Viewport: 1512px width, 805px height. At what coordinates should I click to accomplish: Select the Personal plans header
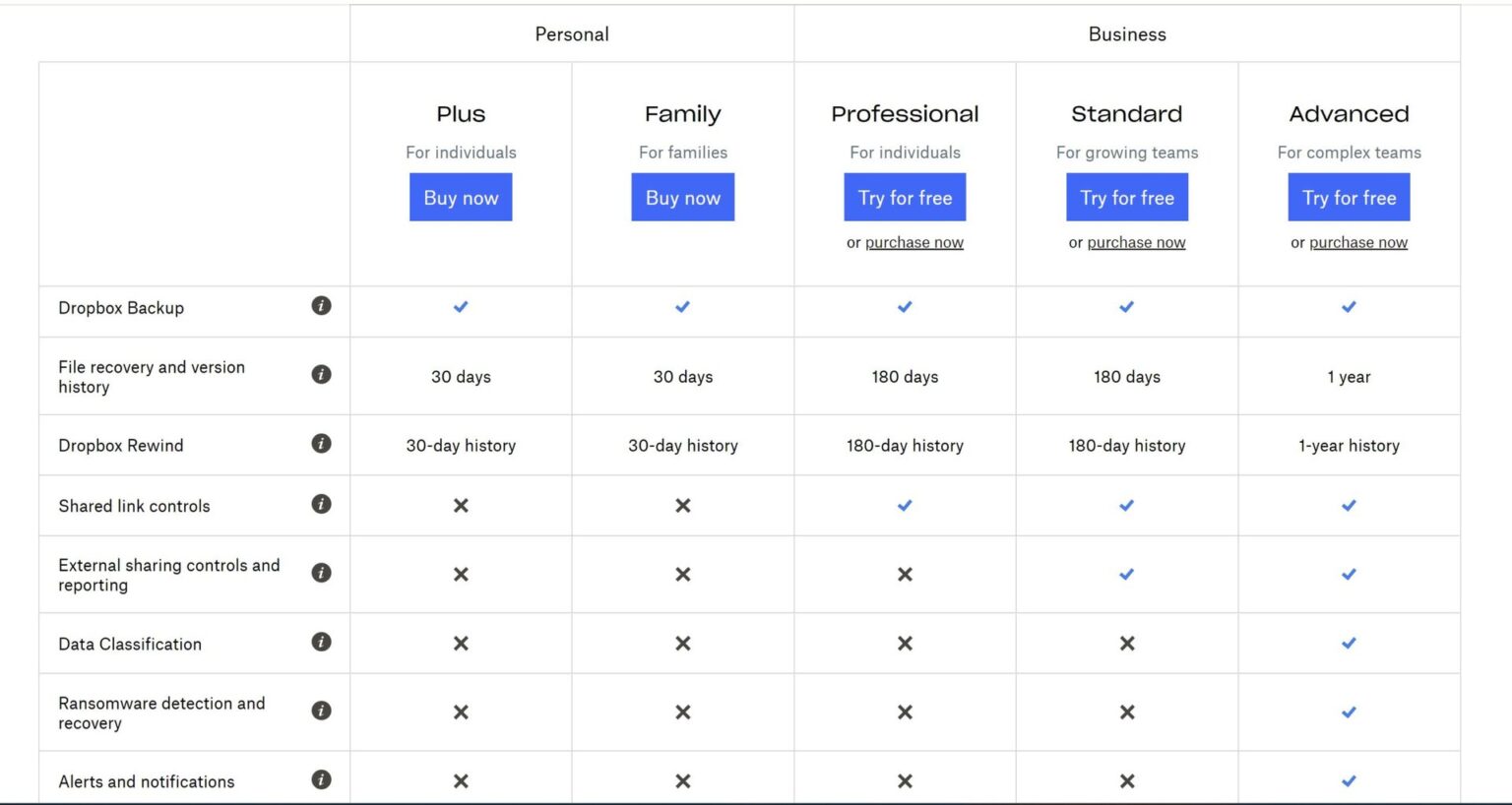572,32
